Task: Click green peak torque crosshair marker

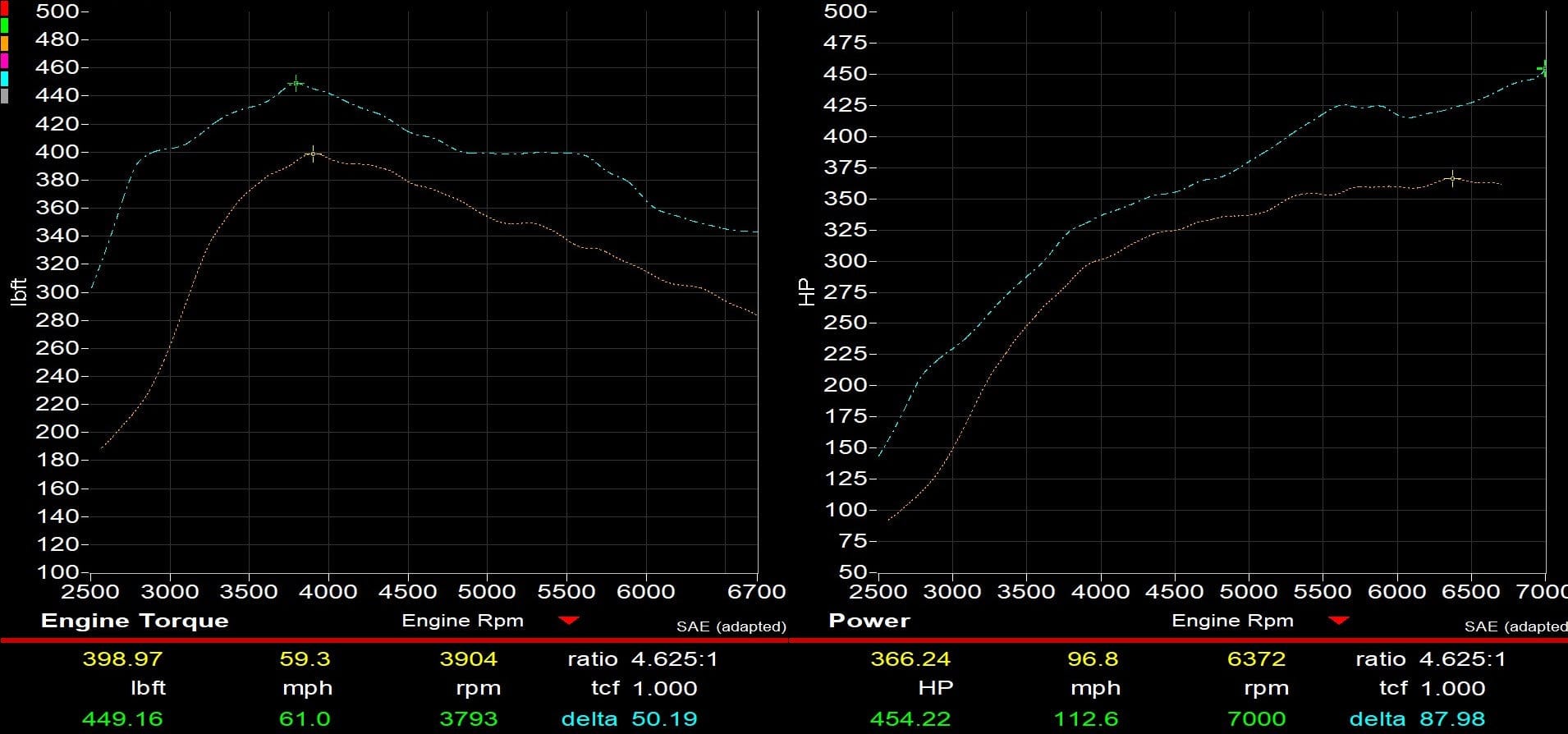Action: (296, 83)
